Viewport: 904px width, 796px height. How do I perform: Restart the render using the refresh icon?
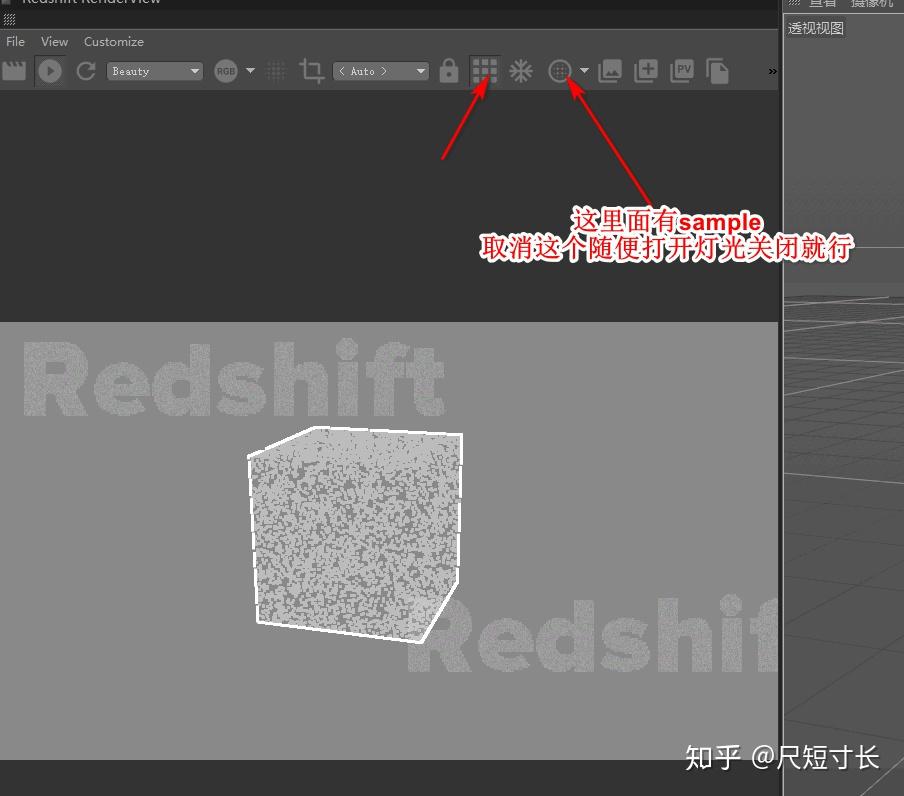click(85, 71)
